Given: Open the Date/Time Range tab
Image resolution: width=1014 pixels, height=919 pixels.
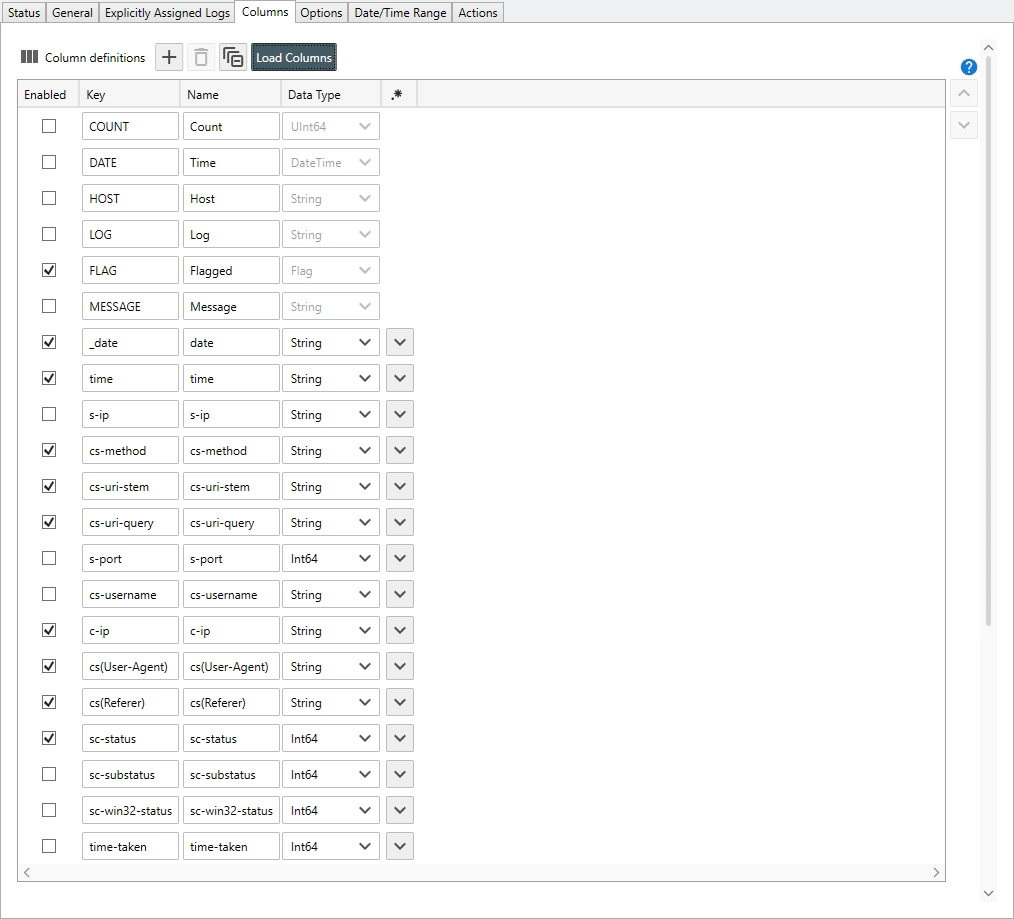Looking at the screenshot, I should (400, 13).
